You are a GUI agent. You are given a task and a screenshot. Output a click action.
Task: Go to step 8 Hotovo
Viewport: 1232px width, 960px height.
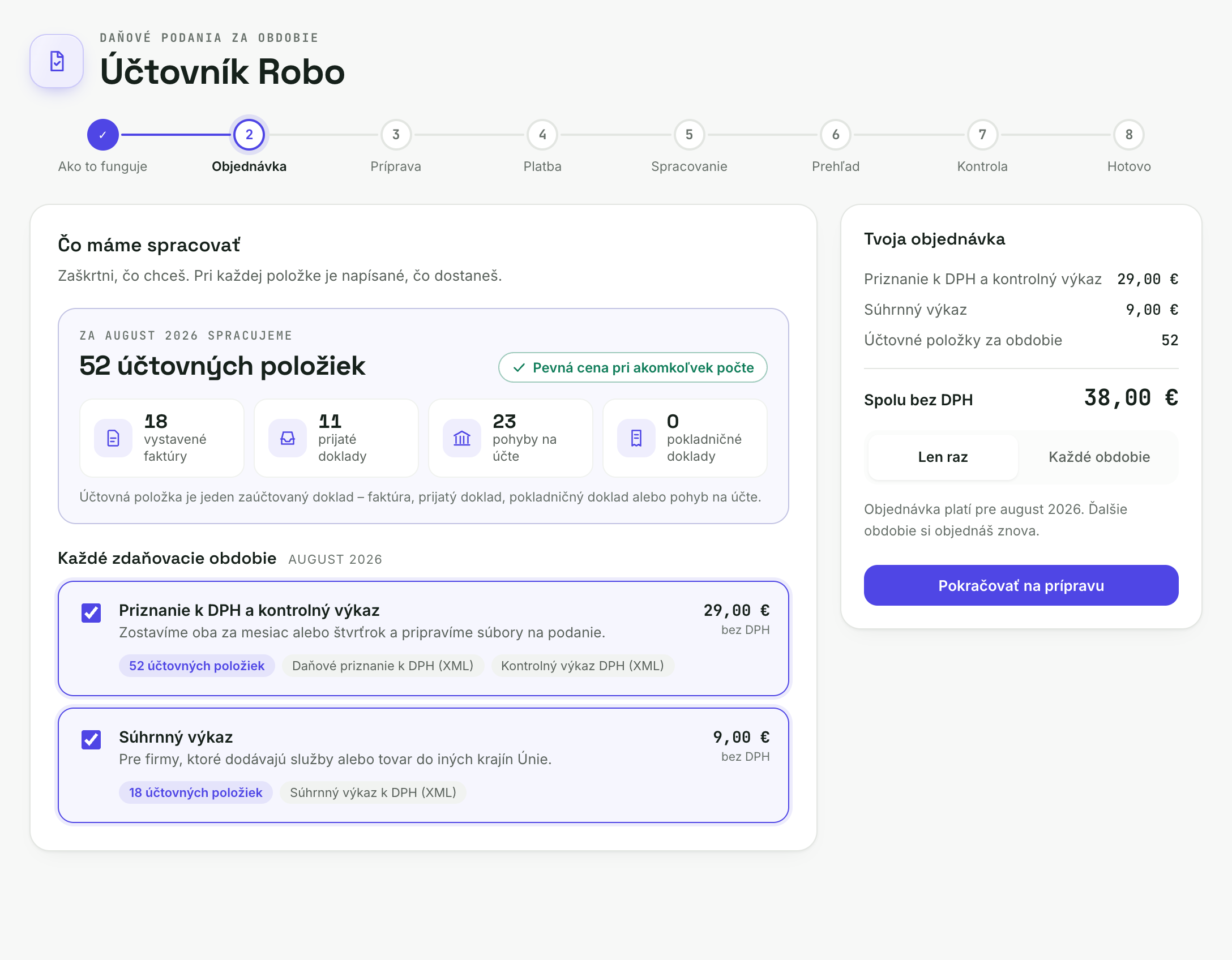click(x=1129, y=135)
